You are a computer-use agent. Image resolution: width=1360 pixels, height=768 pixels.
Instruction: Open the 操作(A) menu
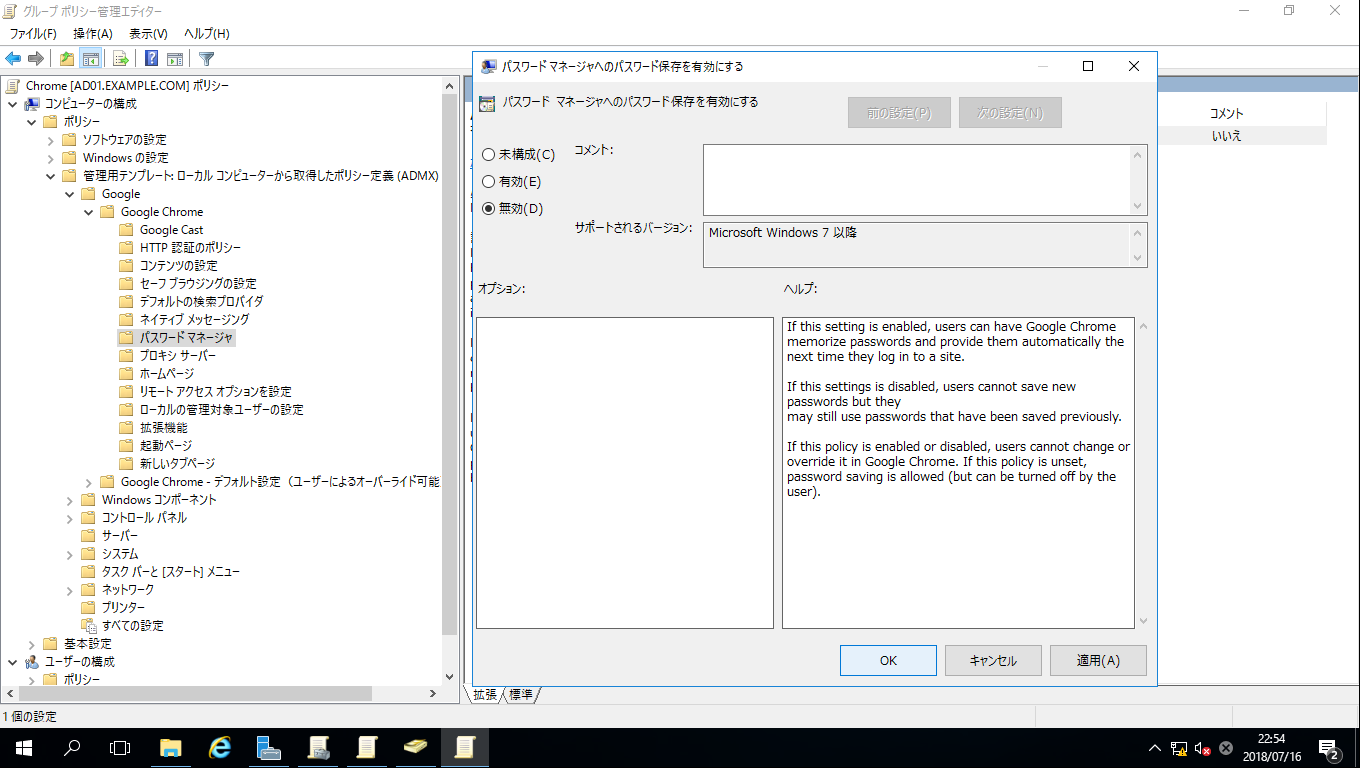(x=93, y=34)
